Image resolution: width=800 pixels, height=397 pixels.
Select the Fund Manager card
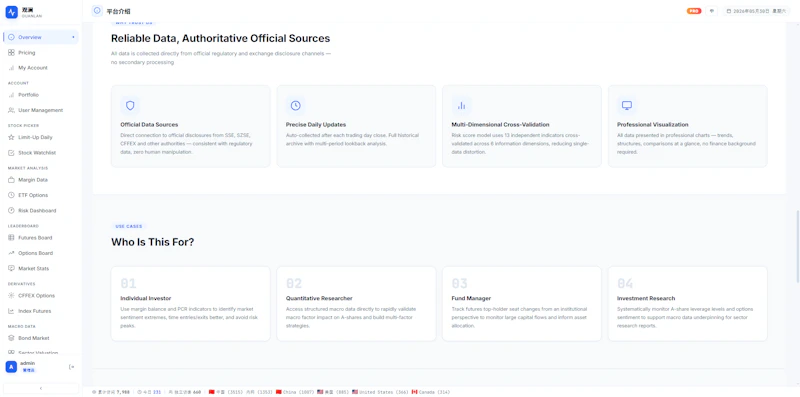(521, 304)
